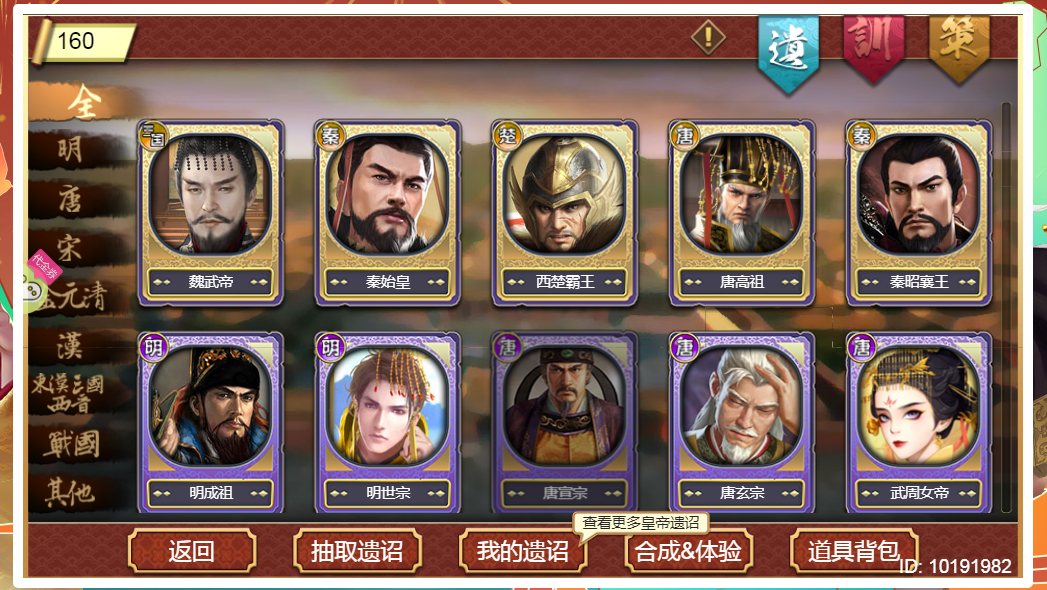Pick the 武周女帝 empress card
Screen dimensions: 1047x590
pyautogui.click(x=919, y=422)
